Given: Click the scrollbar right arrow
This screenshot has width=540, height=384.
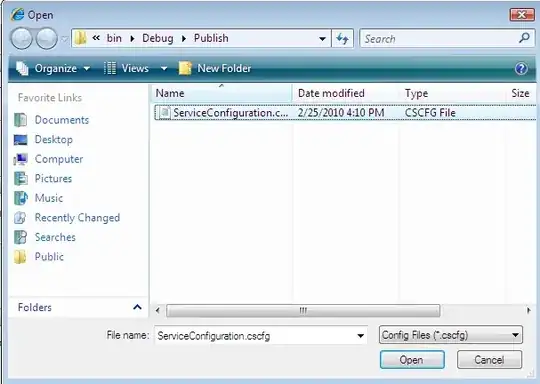Looking at the screenshot, I should tap(529, 311).
